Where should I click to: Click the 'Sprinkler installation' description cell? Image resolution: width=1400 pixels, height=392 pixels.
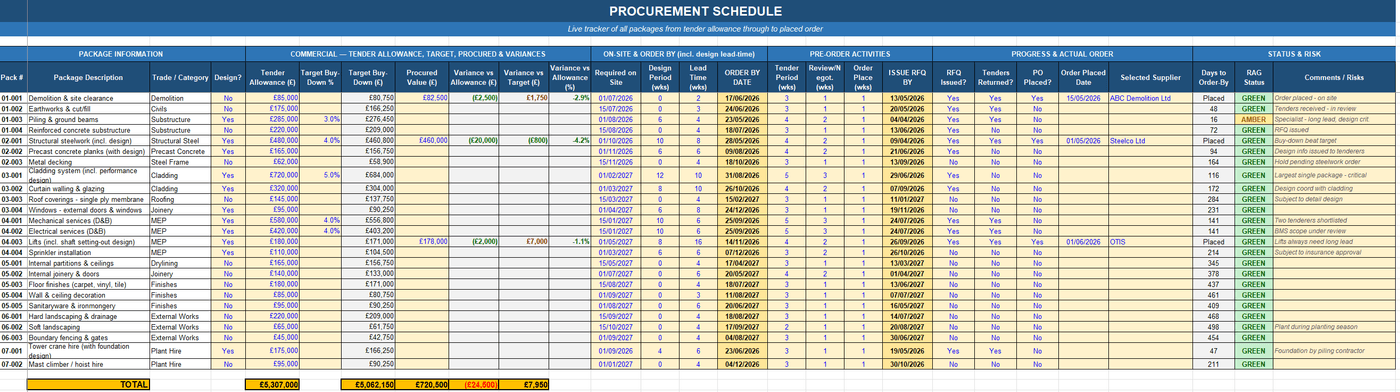tap(87, 252)
